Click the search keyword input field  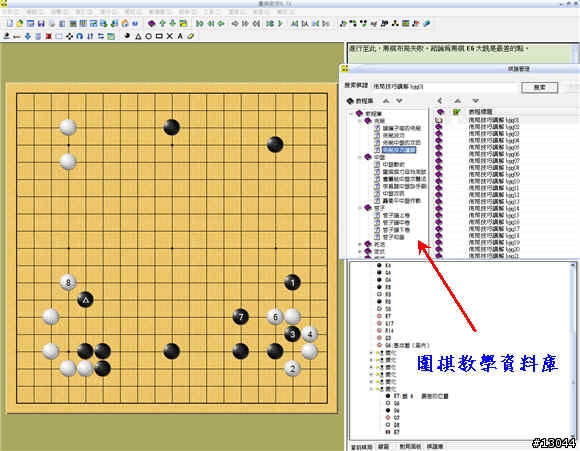(x=445, y=87)
